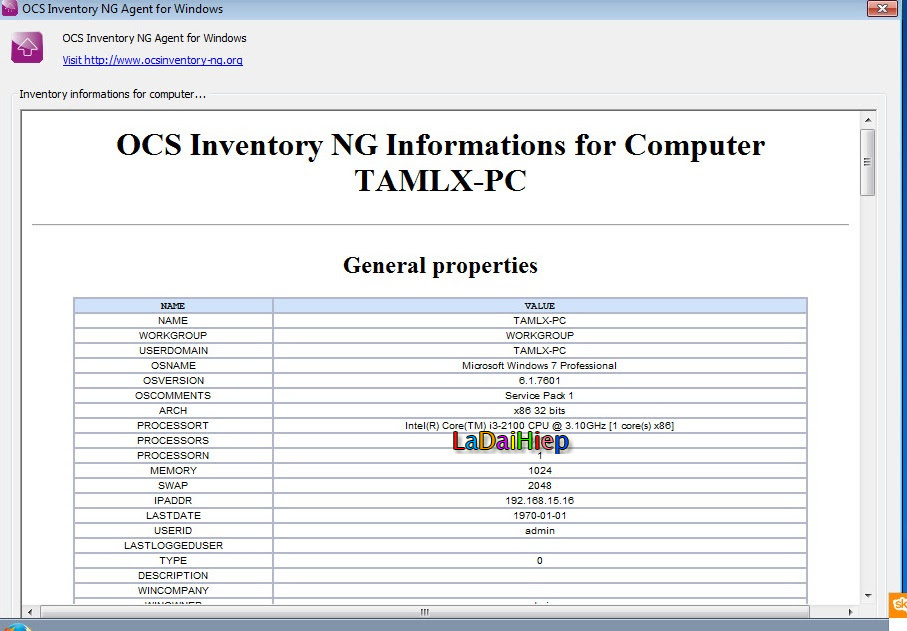Select the 'x86 32 bits' ARCH value
The height and width of the screenshot is (631, 907).
click(540, 411)
